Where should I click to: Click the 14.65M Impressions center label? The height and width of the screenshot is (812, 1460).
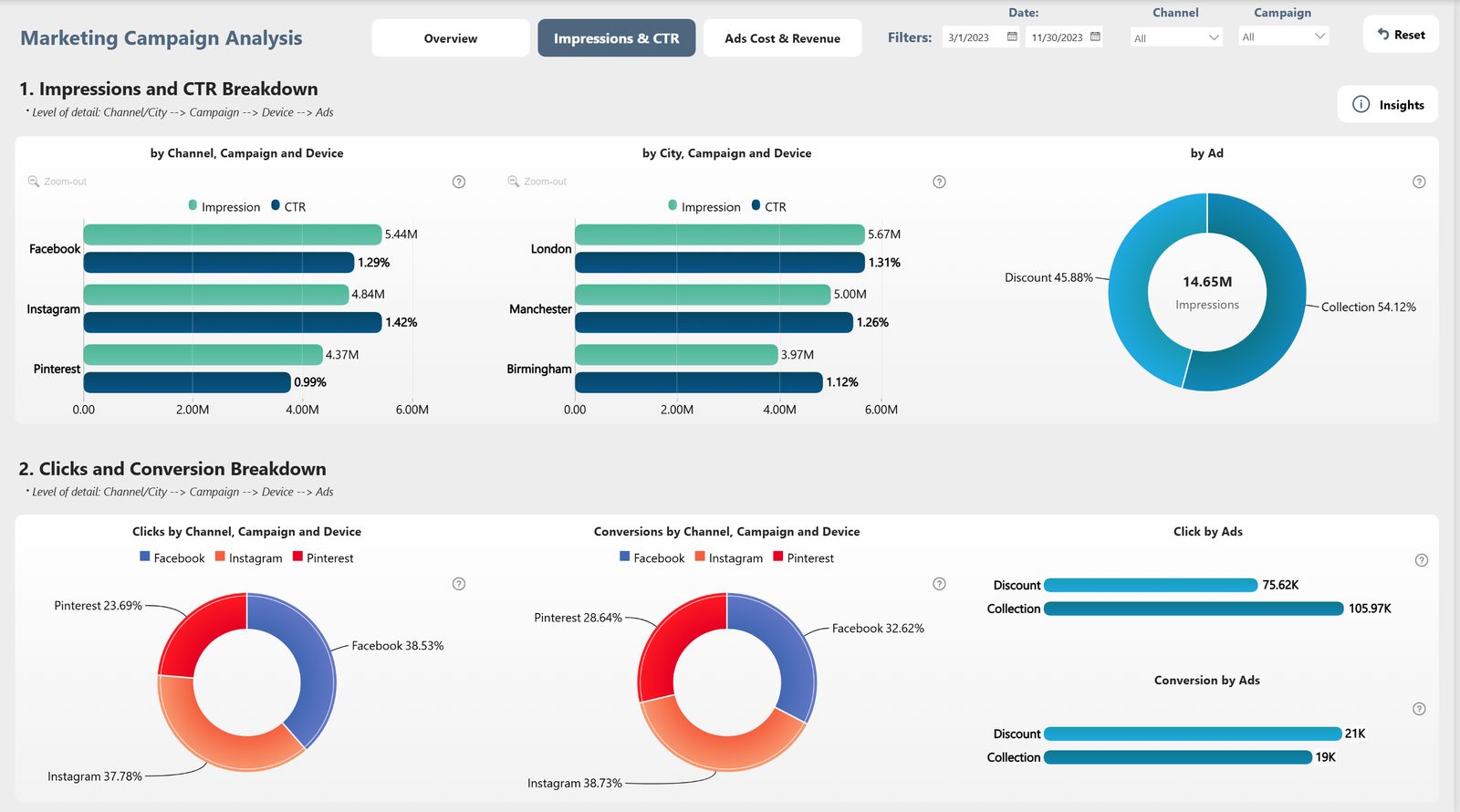coord(1207,292)
